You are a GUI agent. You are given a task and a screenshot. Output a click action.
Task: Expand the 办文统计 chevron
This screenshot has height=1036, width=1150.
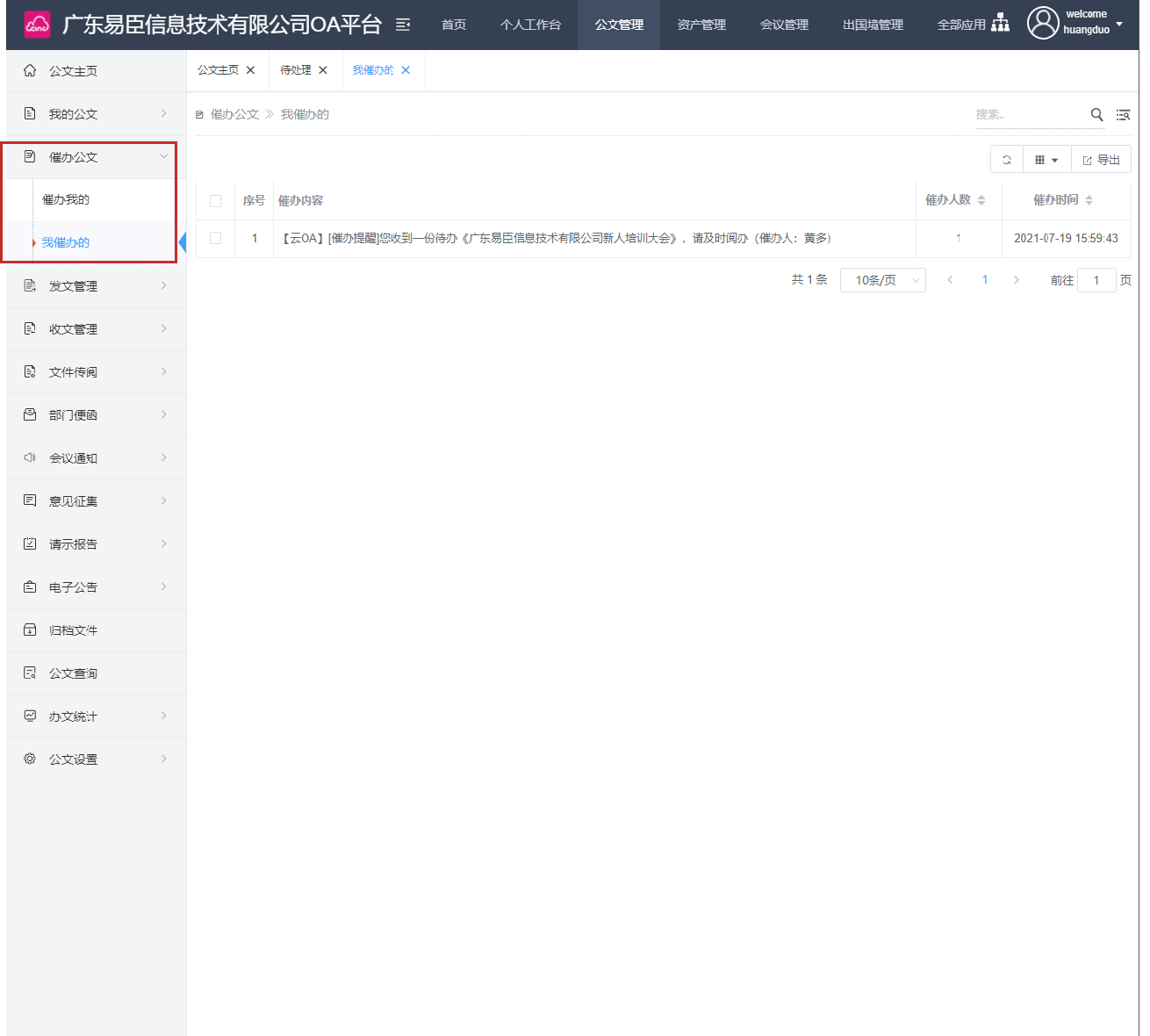tap(163, 716)
